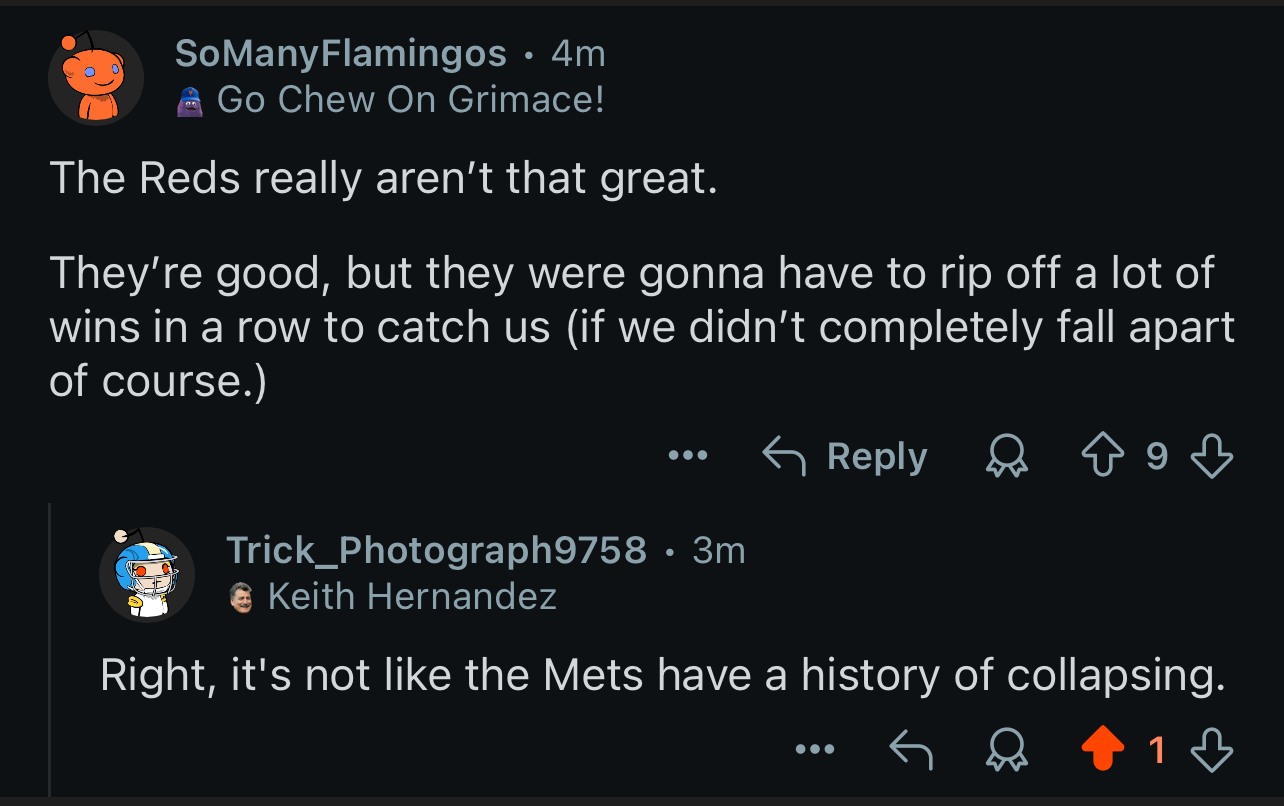Click the Keith Hernandez flair portrait icon
Viewport: 1284px width, 806px height.
click(241, 597)
